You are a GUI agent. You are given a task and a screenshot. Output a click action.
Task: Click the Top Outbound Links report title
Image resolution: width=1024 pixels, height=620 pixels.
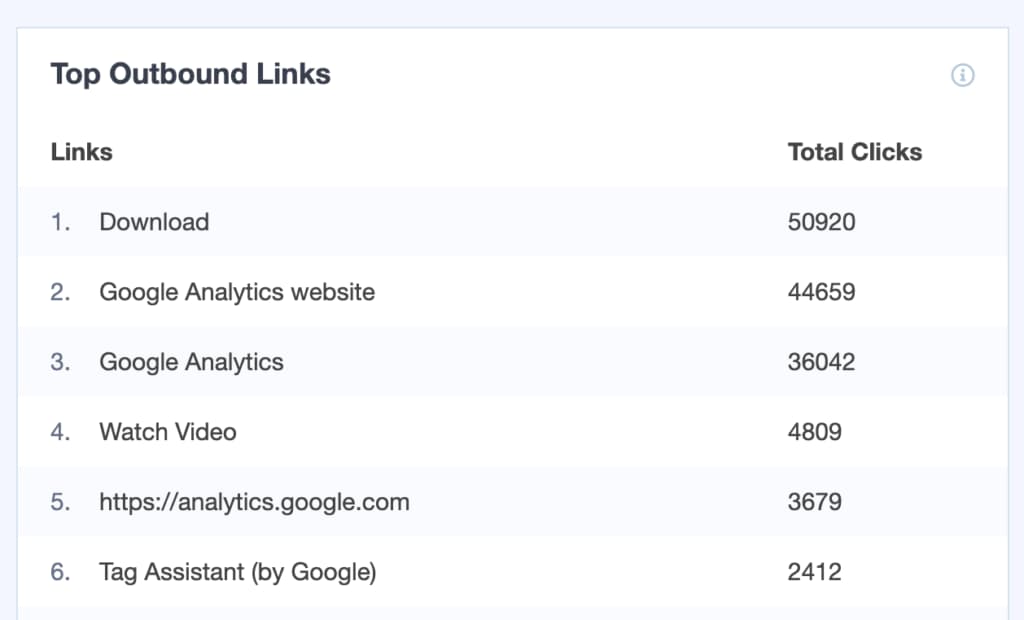[x=189, y=74]
